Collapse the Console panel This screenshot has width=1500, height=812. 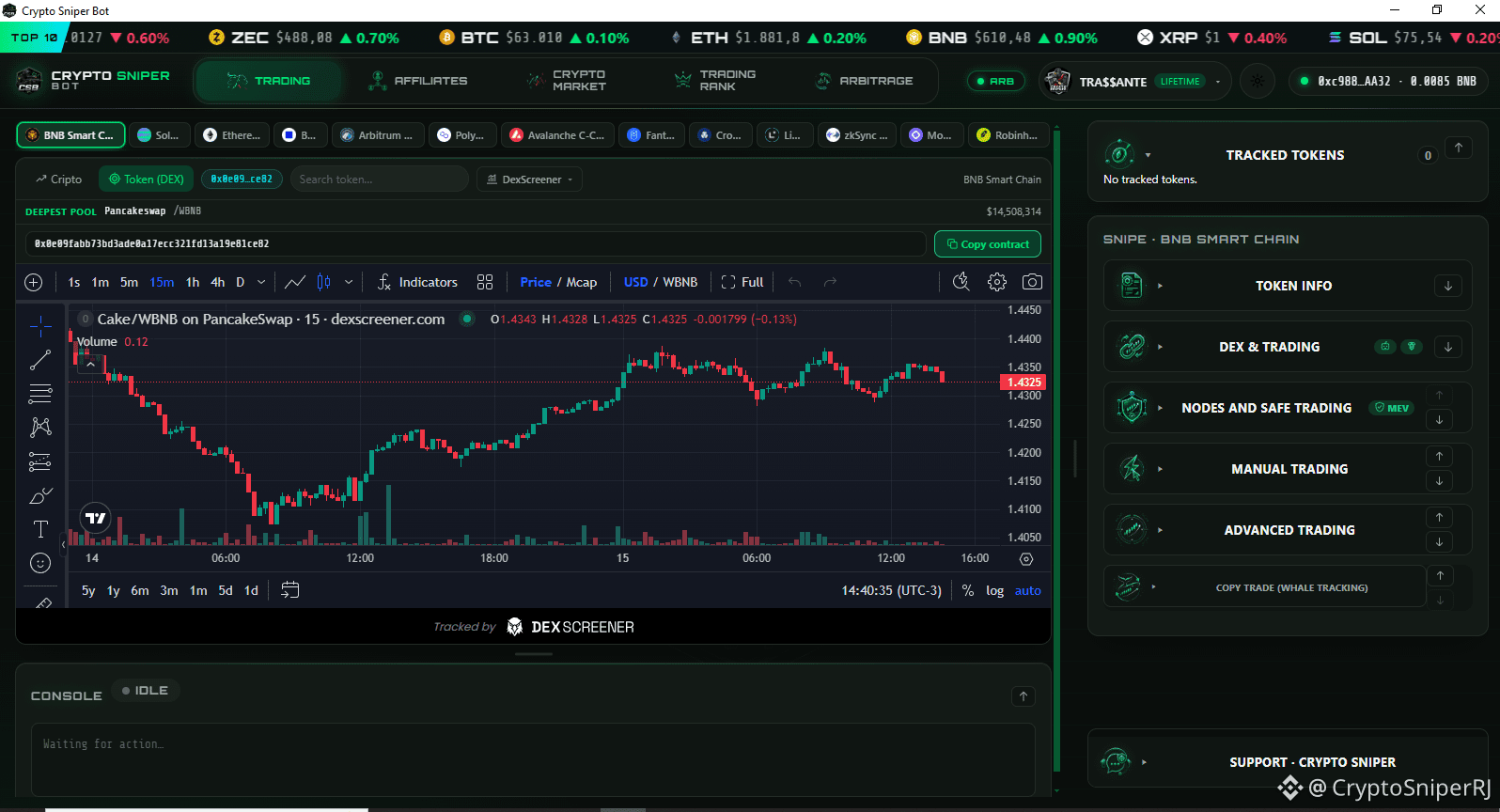1023,695
